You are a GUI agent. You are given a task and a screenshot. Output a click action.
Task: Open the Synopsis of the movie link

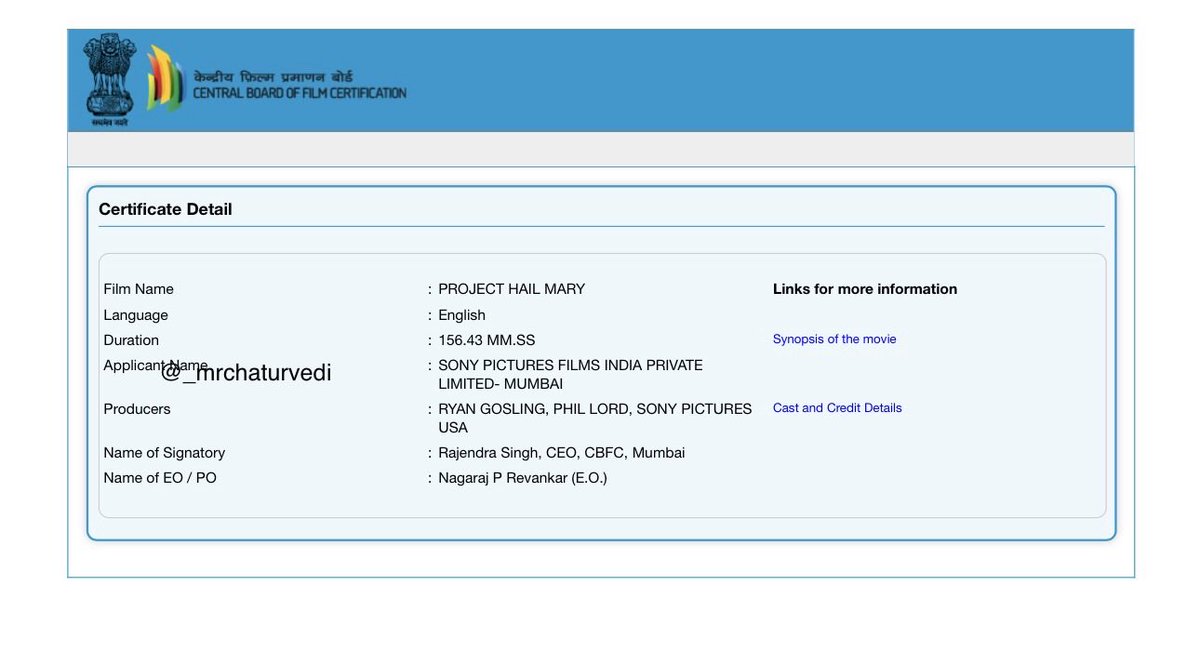(834, 339)
